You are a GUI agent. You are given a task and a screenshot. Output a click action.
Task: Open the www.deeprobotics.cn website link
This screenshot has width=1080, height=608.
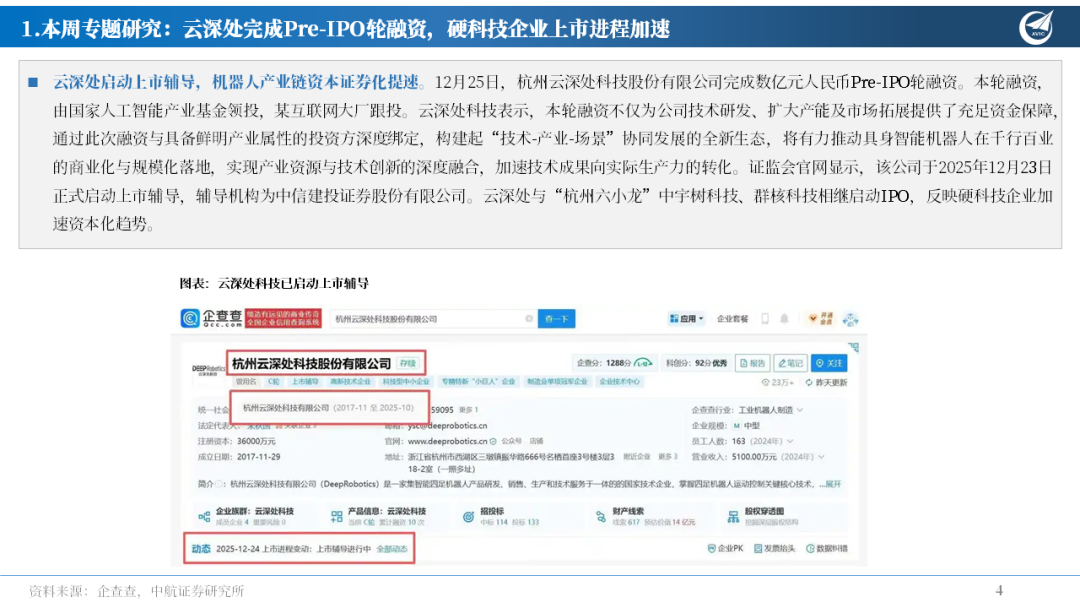coord(448,441)
